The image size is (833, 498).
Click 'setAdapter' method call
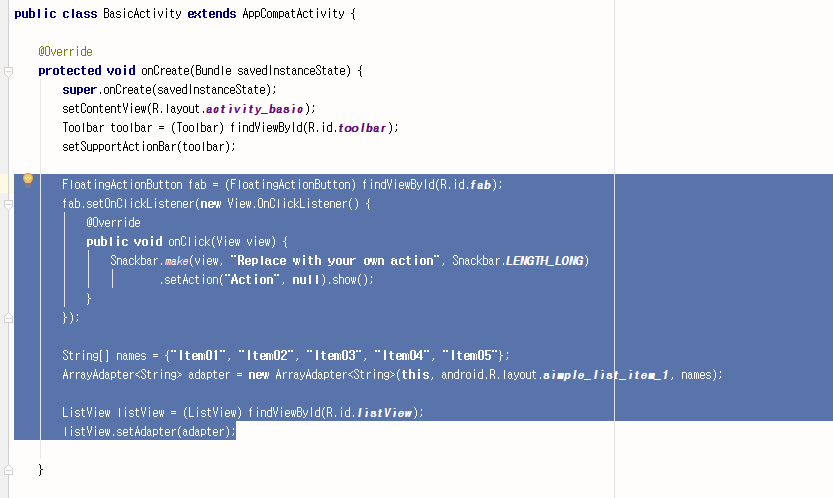(146, 432)
